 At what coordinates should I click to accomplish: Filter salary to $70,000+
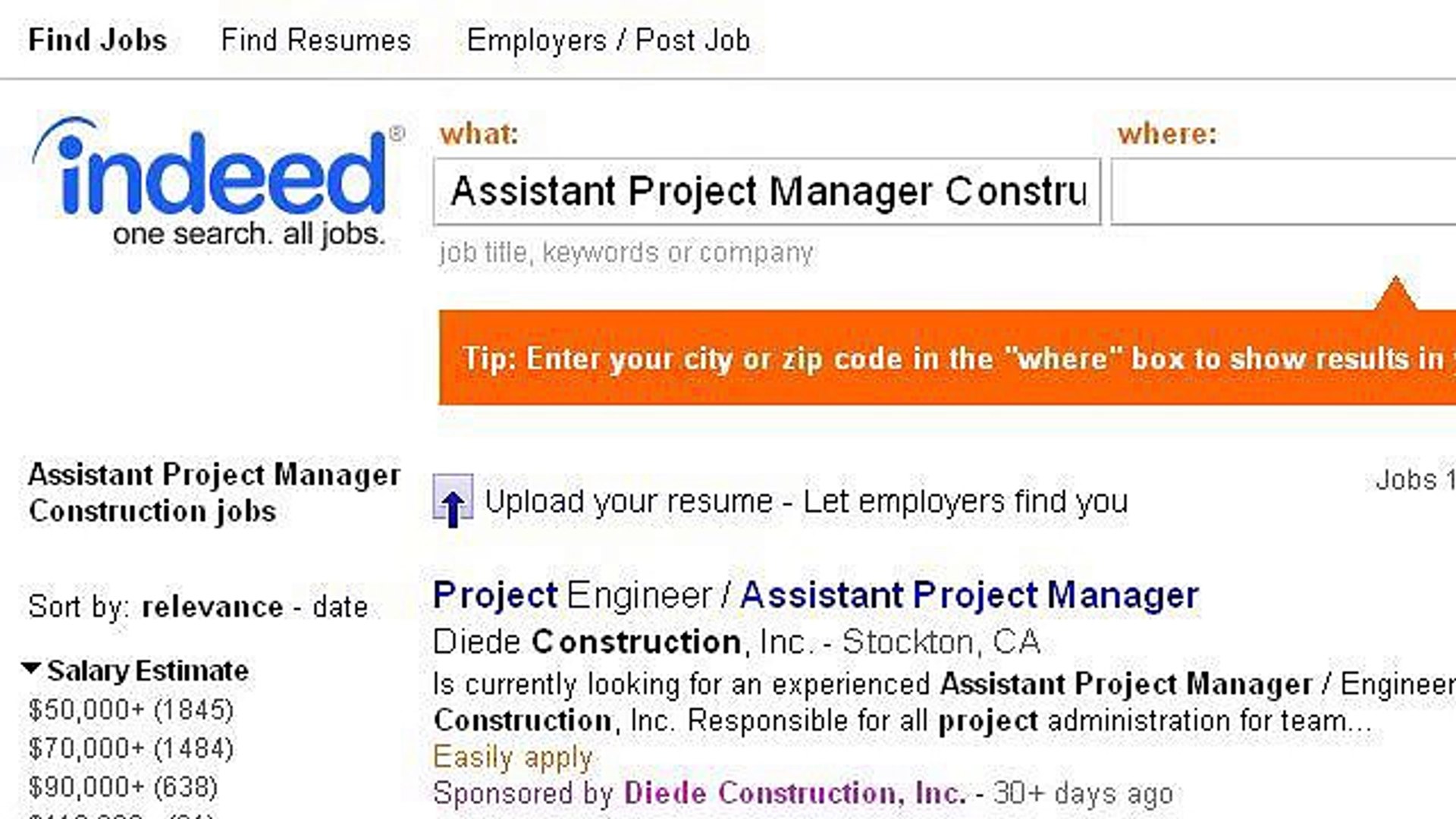[130, 748]
